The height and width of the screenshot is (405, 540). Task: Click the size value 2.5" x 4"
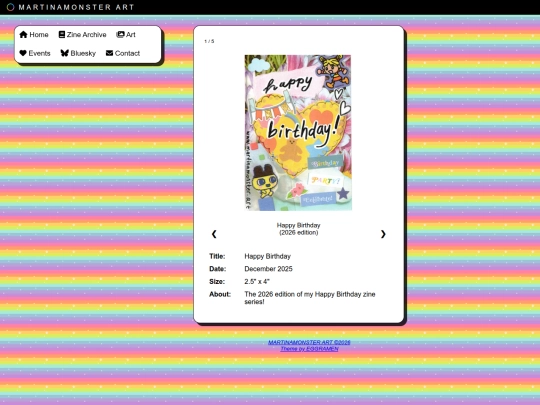(257, 282)
